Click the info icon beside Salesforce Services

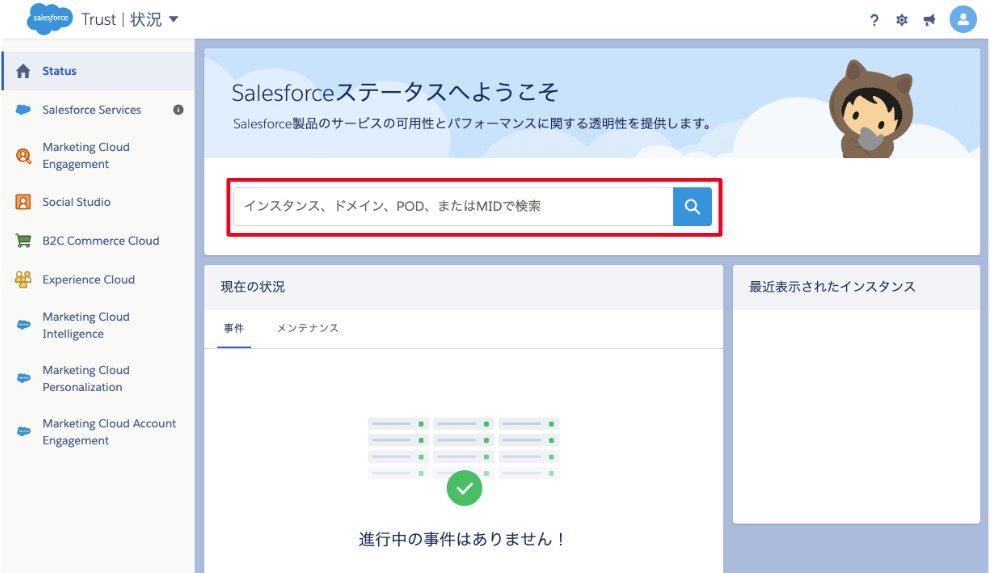click(178, 110)
